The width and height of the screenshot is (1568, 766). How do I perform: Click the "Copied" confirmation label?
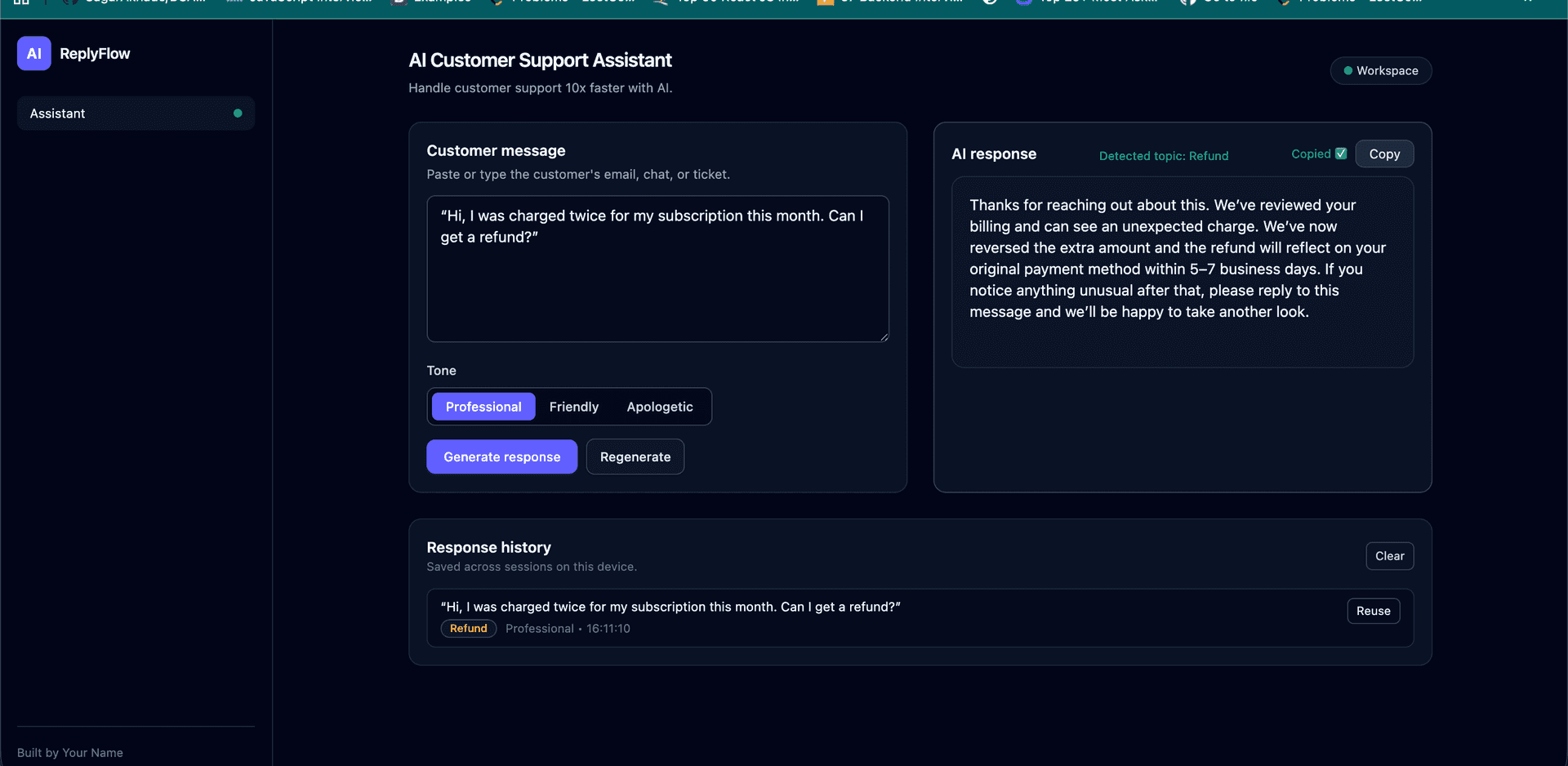click(1311, 154)
